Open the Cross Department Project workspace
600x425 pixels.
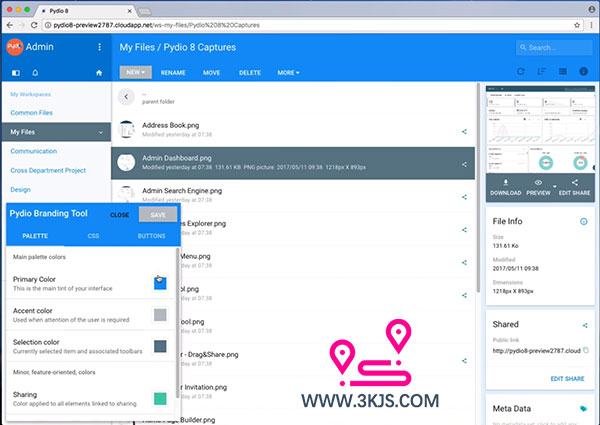[x=48, y=170]
